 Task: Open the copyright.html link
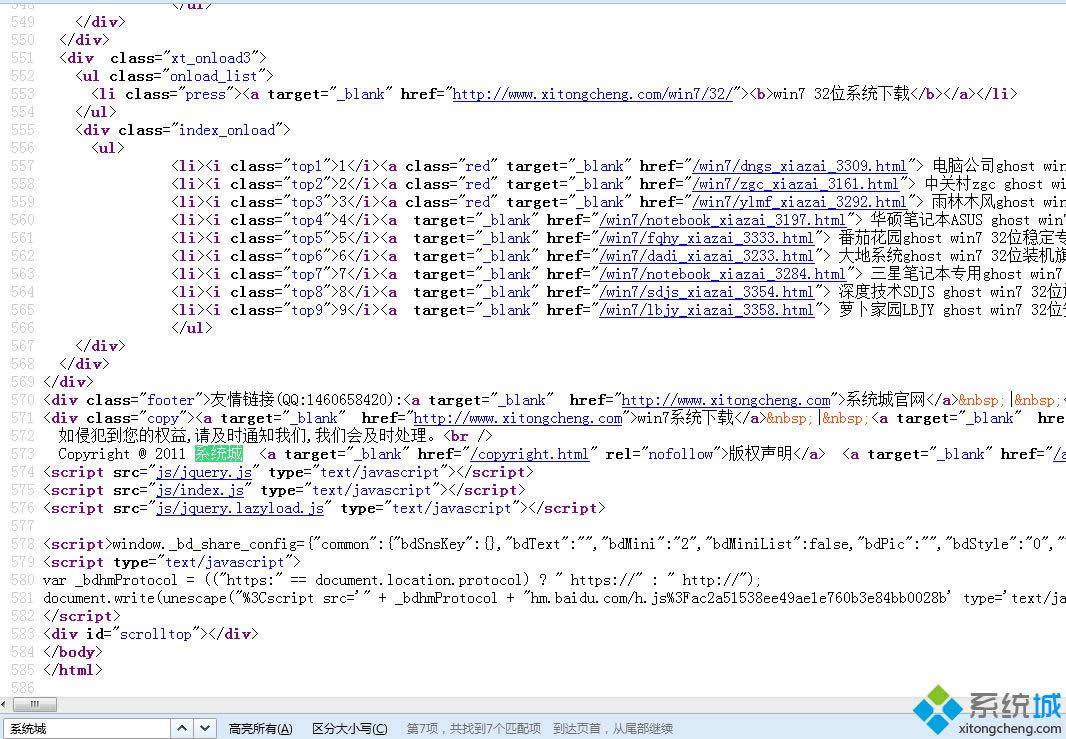click(530, 454)
